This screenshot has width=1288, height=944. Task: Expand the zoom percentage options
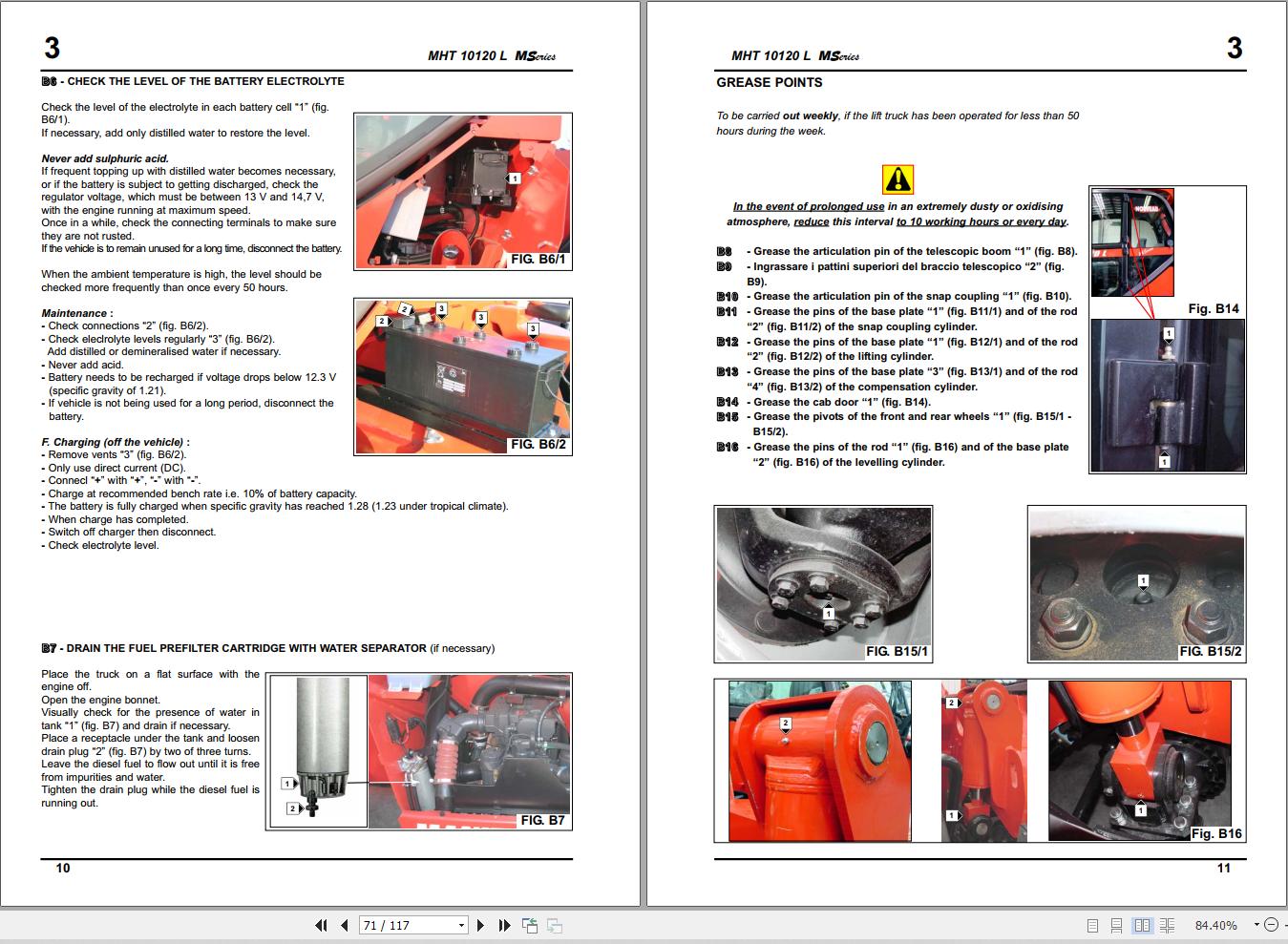pos(1256,925)
